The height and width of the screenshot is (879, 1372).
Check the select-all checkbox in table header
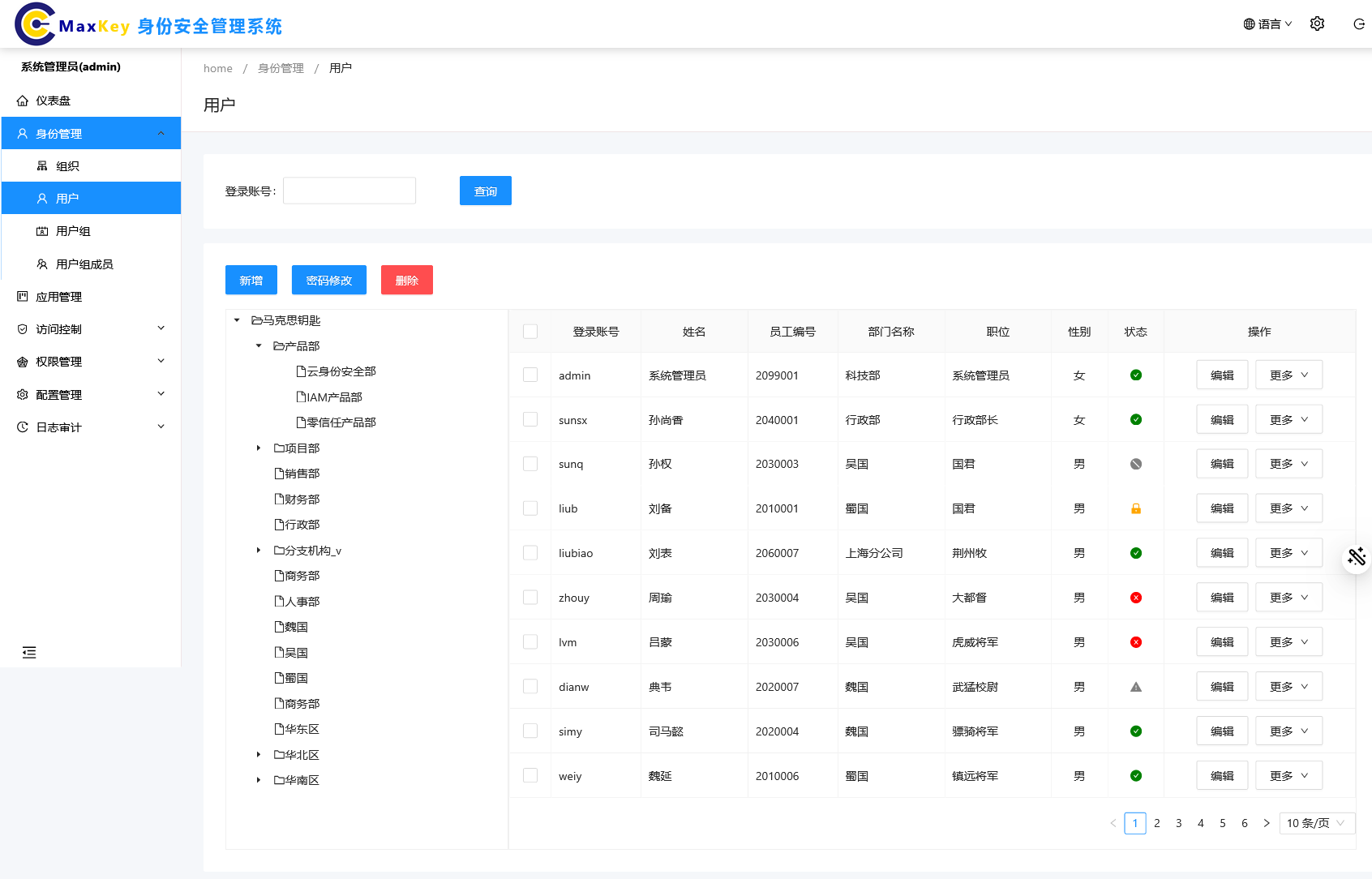click(530, 332)
